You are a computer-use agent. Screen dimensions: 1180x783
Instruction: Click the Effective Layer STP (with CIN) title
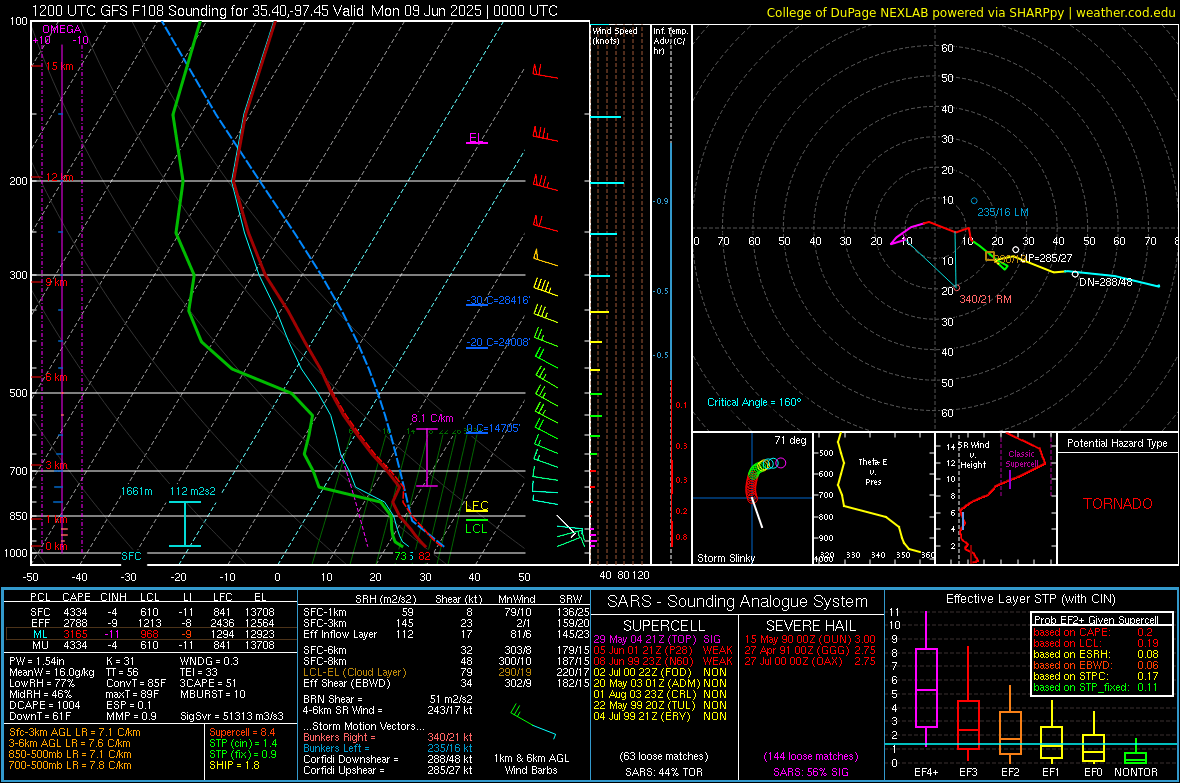point(1030,599)
